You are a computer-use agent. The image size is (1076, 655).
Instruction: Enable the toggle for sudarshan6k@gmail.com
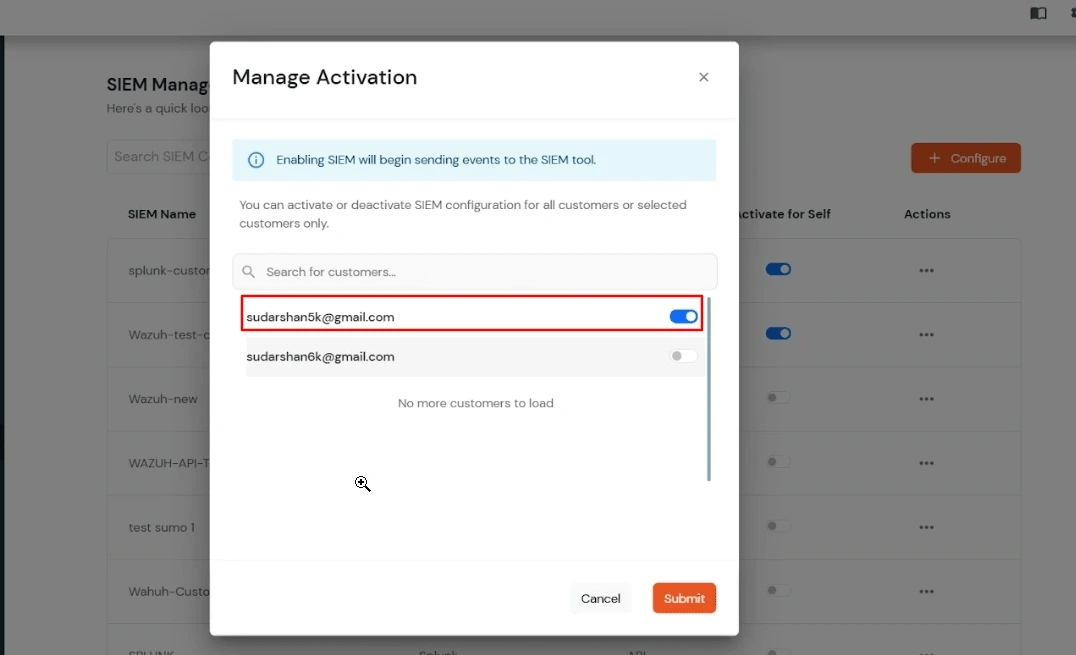coord(683,356)
